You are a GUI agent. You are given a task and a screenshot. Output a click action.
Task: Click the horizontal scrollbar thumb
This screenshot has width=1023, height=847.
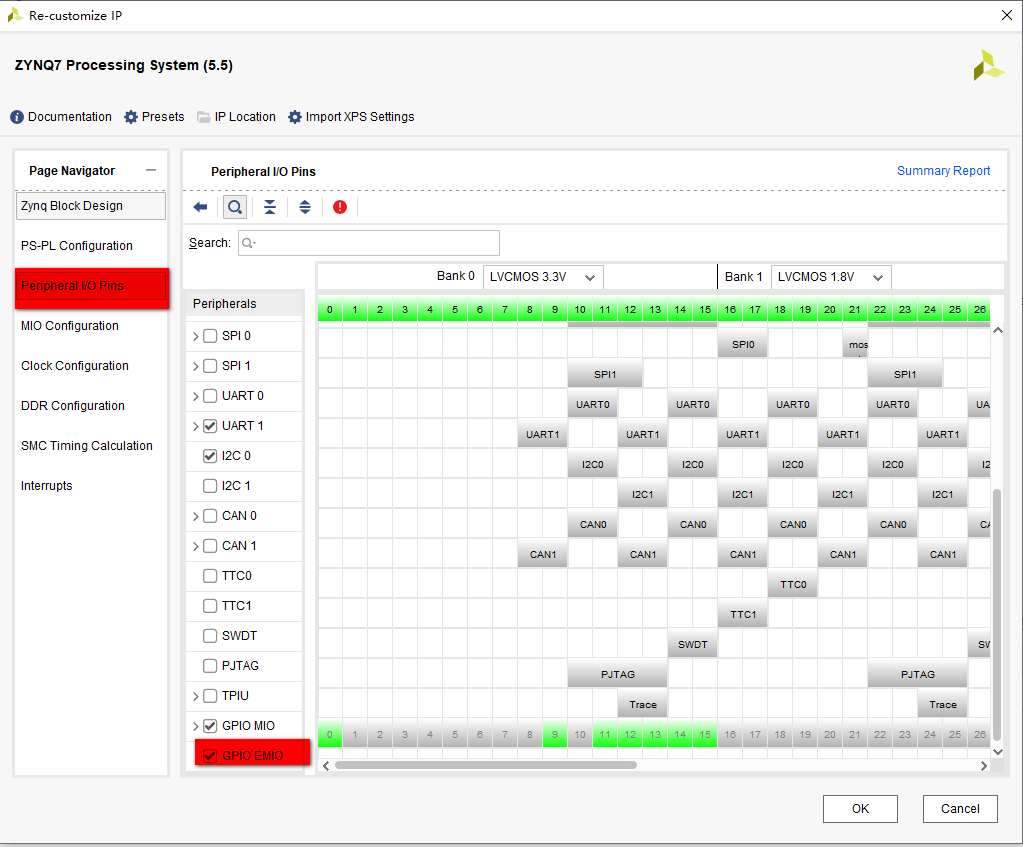click(x=485, y=765)
